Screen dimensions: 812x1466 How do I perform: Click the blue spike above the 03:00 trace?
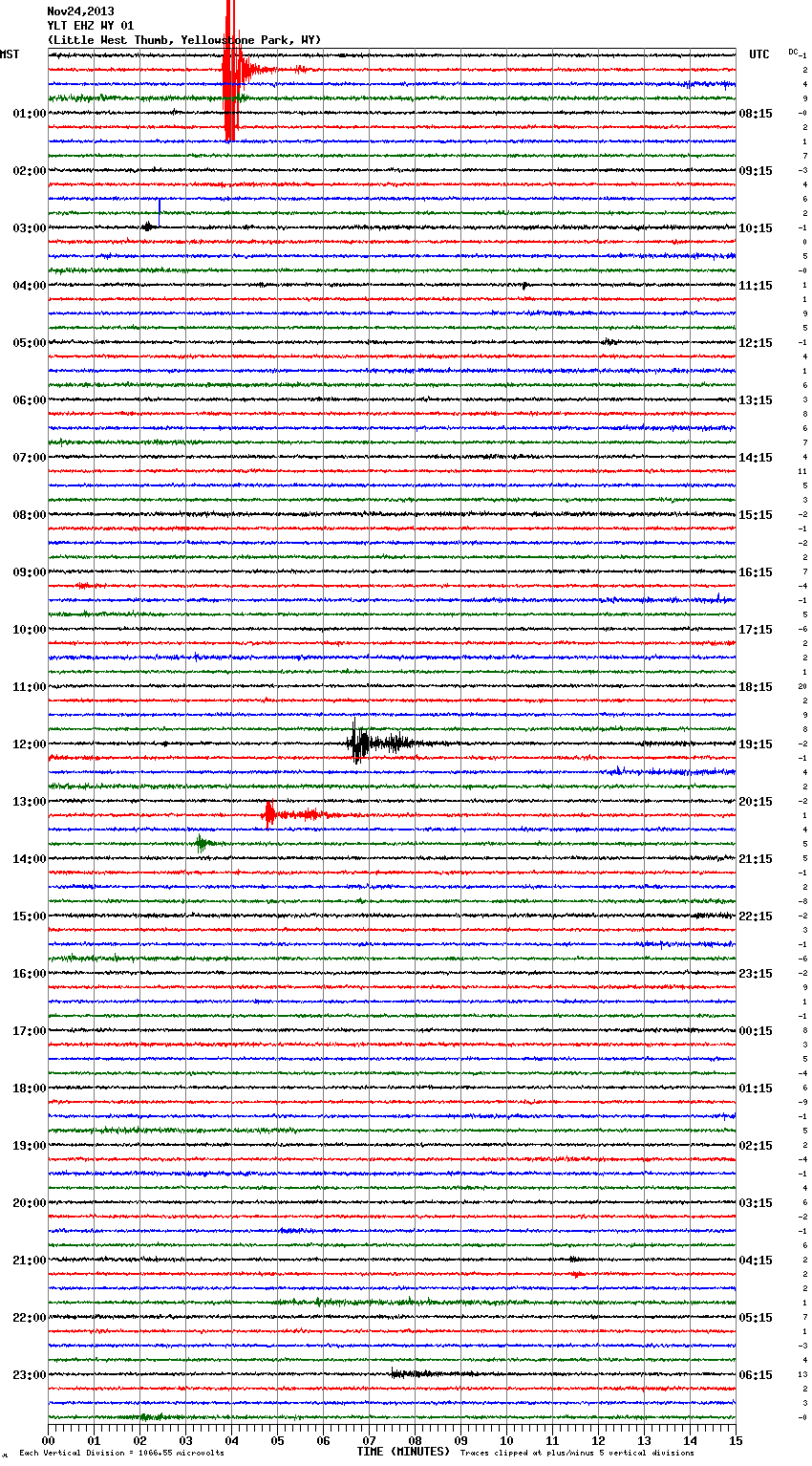point(159,212)
